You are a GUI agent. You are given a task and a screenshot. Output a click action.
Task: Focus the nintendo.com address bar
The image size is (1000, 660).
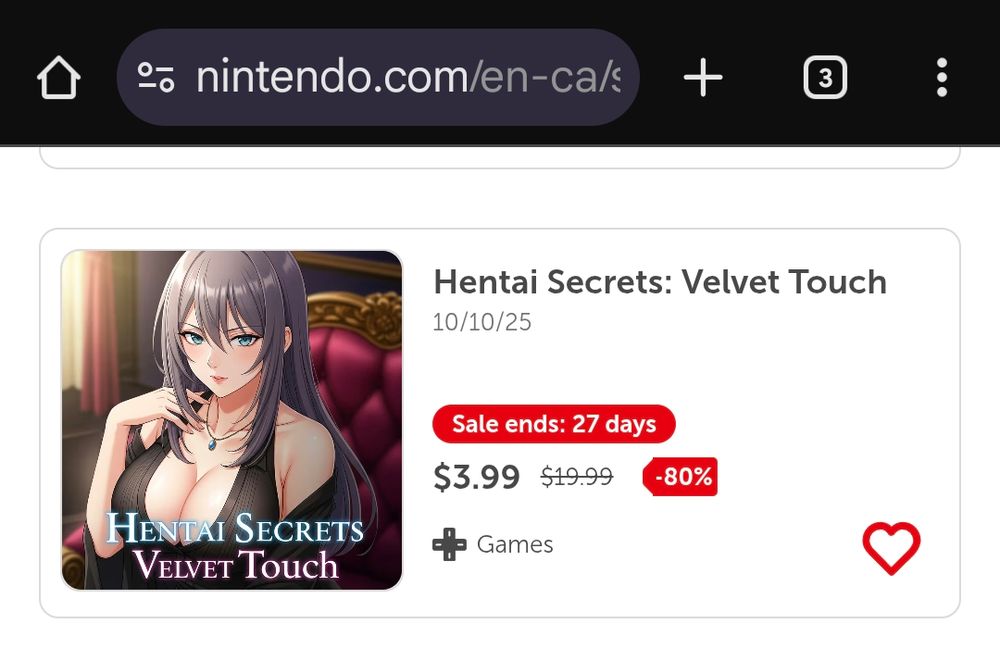378,77
